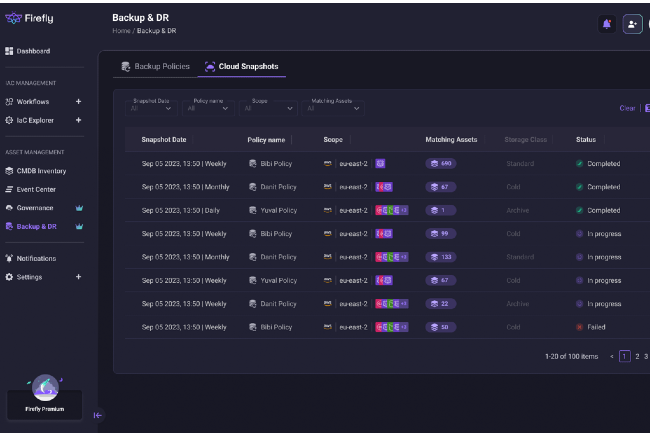650x433 pixels.
Task: Click the red Failed status icon
Action: [579, 327]
